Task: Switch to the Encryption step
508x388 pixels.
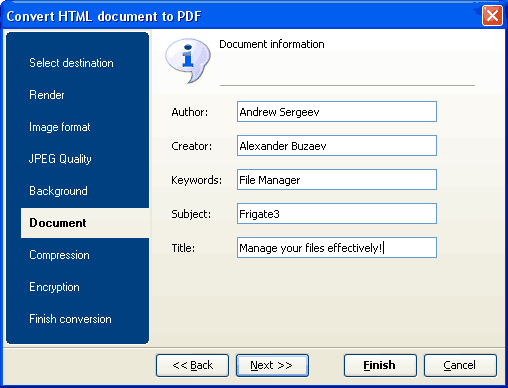Action: pos(54,287)
